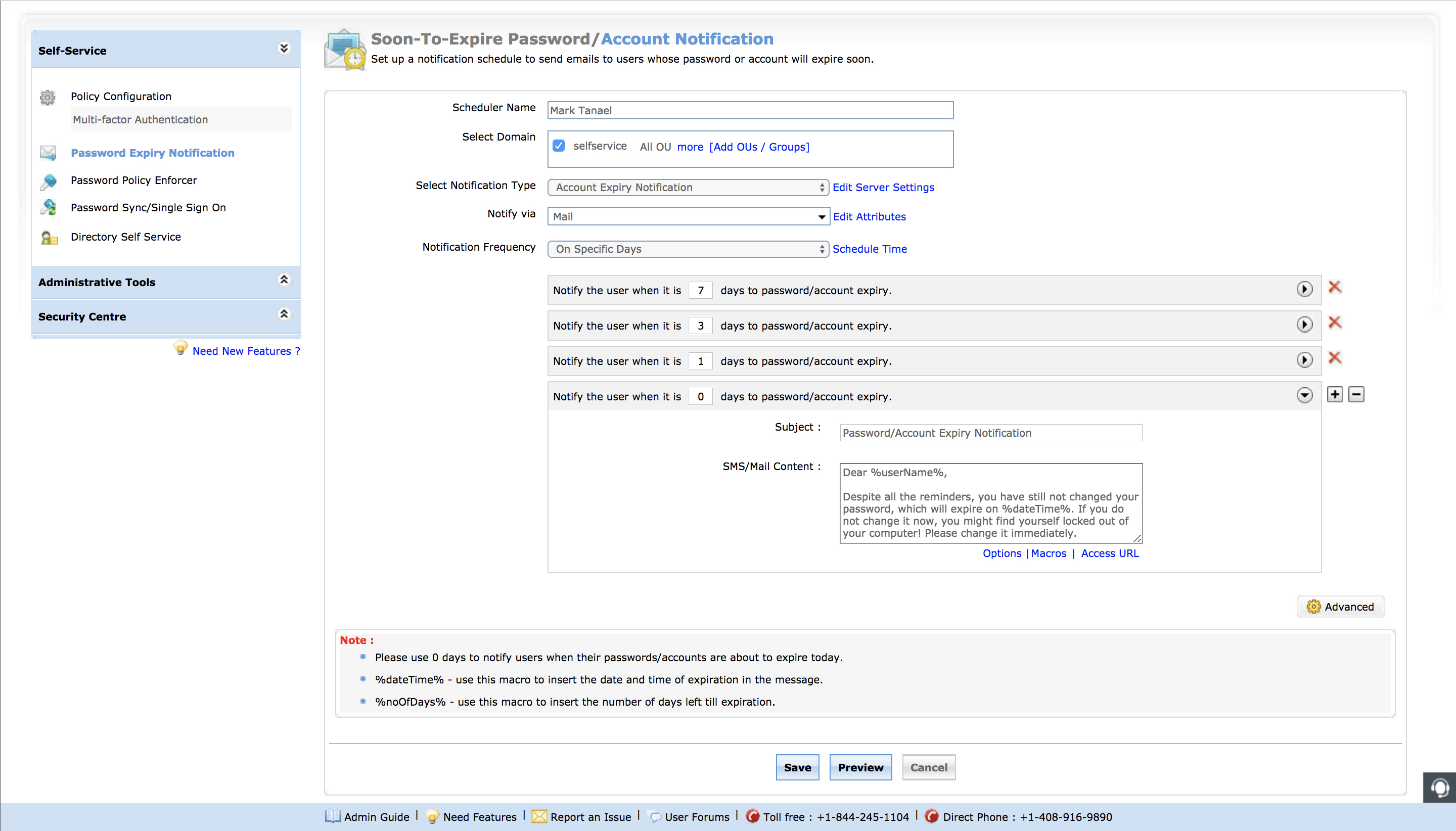Click the Policy Configuration gear icon
The width and height of the screenshot is (1456, 831).
48,97
